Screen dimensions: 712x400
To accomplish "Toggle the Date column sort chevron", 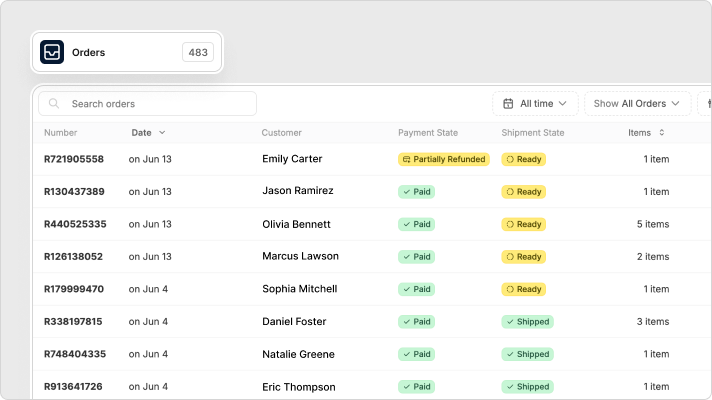I will coord(162,133).
